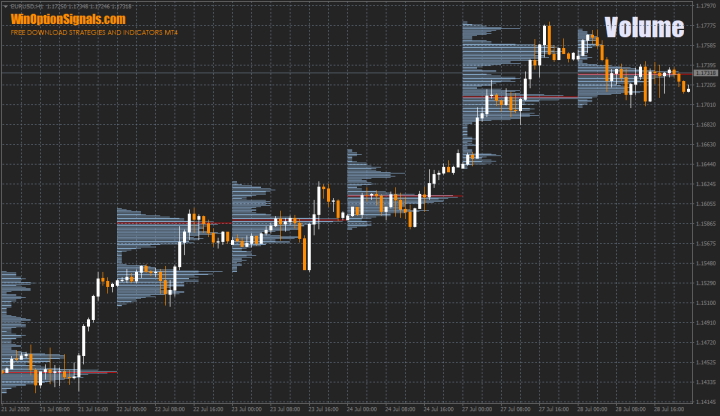Select the 22 Jul 00:00 time label
Image resolution: width=720 pixels, height=416 pixels.
click(x=132, y=410)
